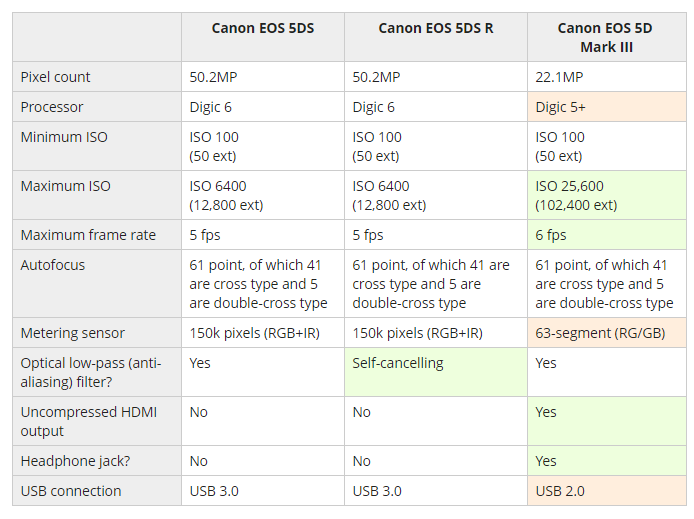Click the Digic 5+ highlighted cell
694x519 pixels.
click(607, 107)
